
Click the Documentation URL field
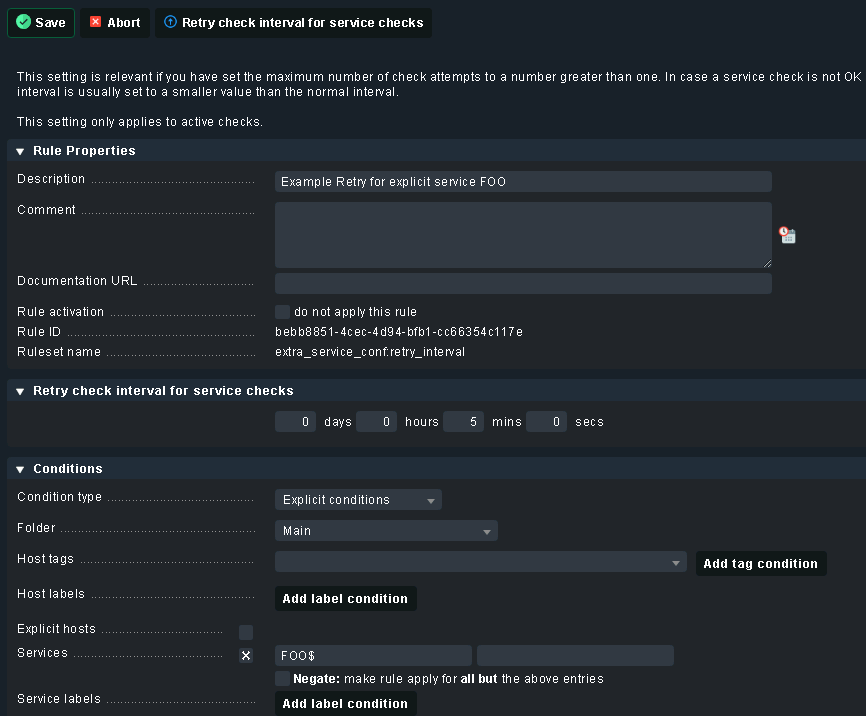pos(523,284)
